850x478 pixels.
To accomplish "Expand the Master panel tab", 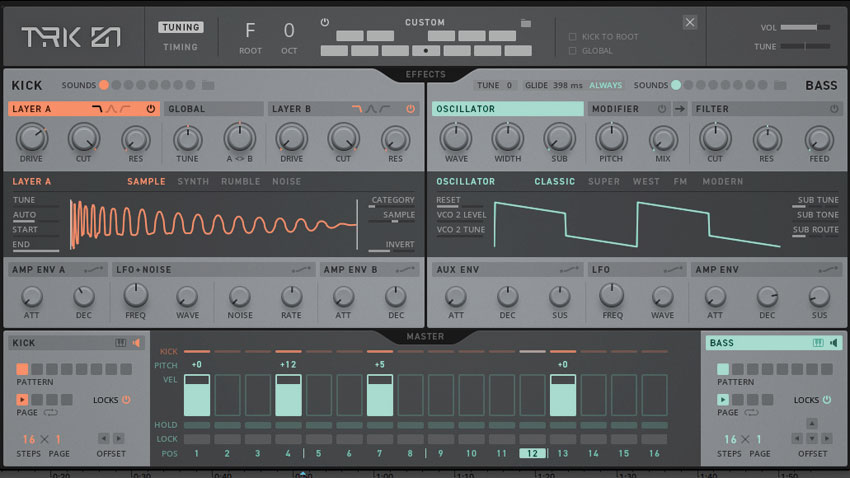I will (x=425, y=337).
